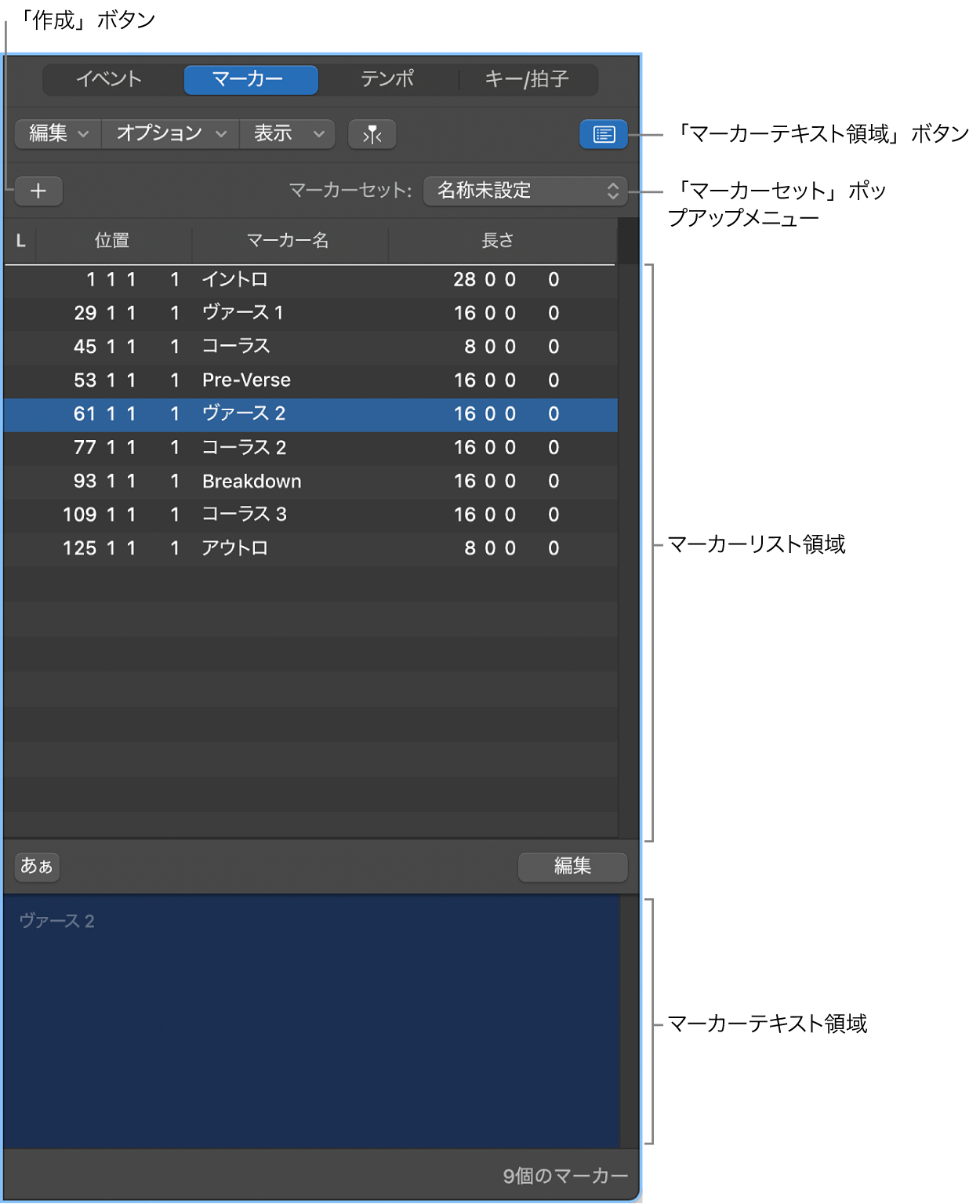Click the text size あぁ icon
Screen dimensions: 980x1204
(x=36, y=867)
